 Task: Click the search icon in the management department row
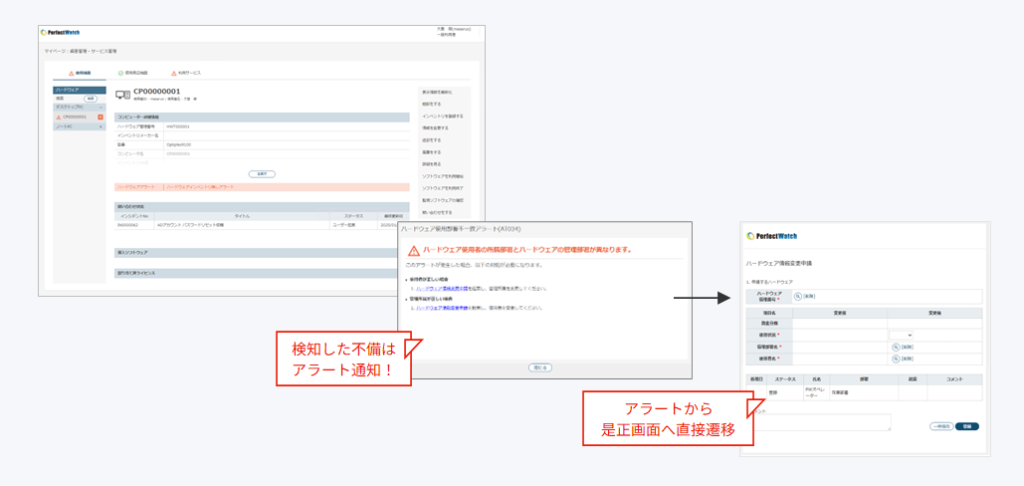(896, 346)
